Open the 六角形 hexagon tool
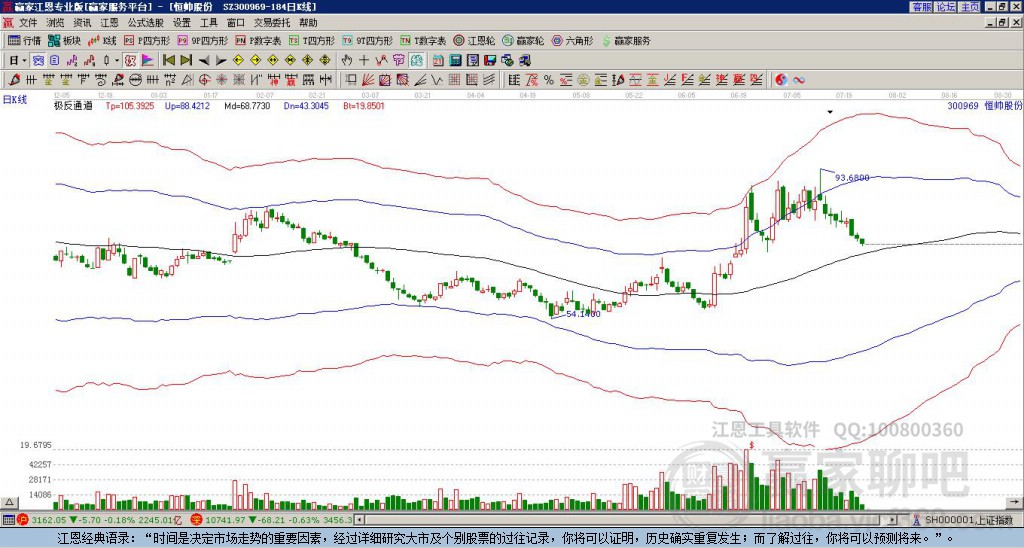Viewport: 1024px width, 548px height. coord(573,40)
